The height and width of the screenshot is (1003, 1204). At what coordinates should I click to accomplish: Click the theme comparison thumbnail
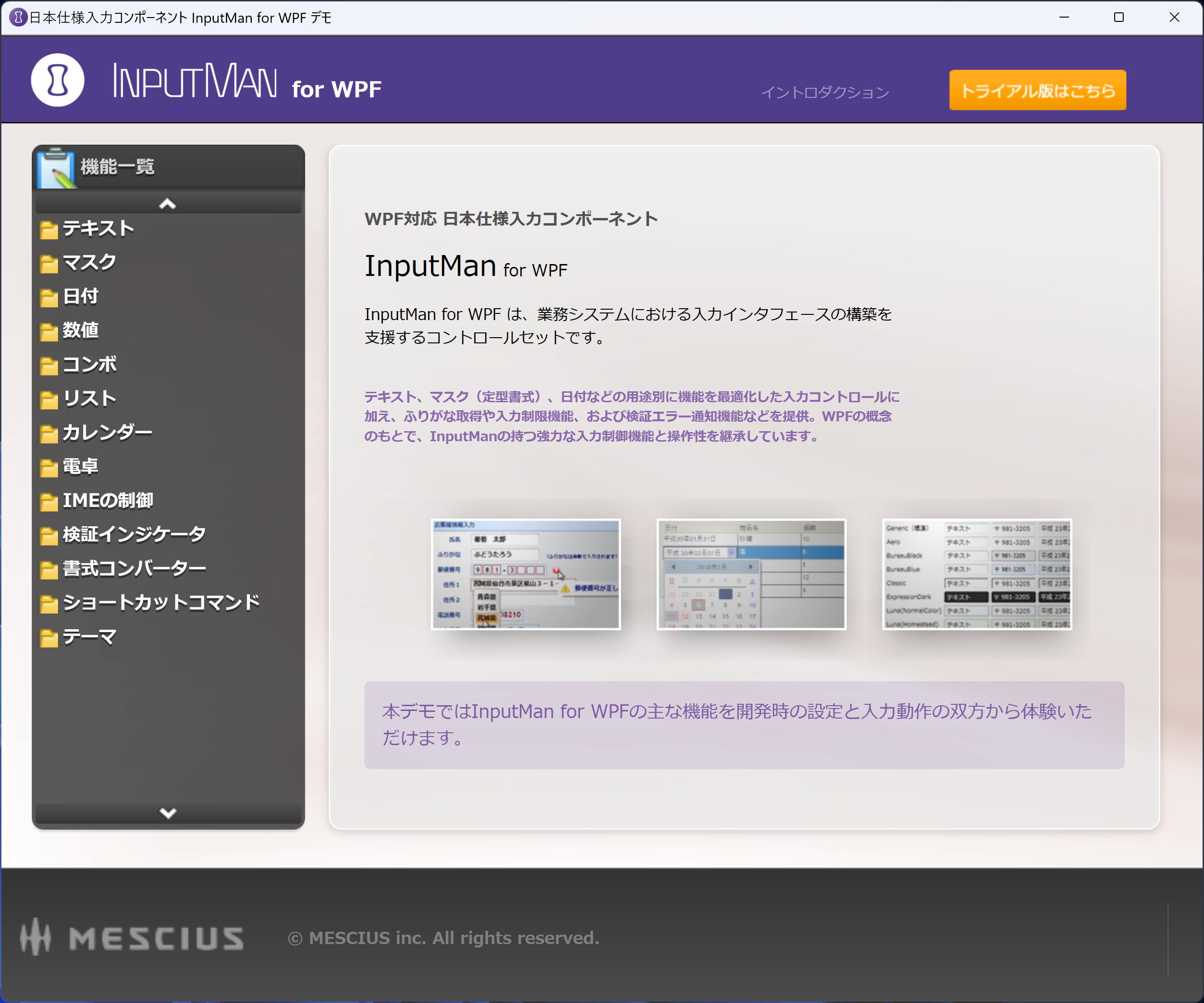point(977,574)
